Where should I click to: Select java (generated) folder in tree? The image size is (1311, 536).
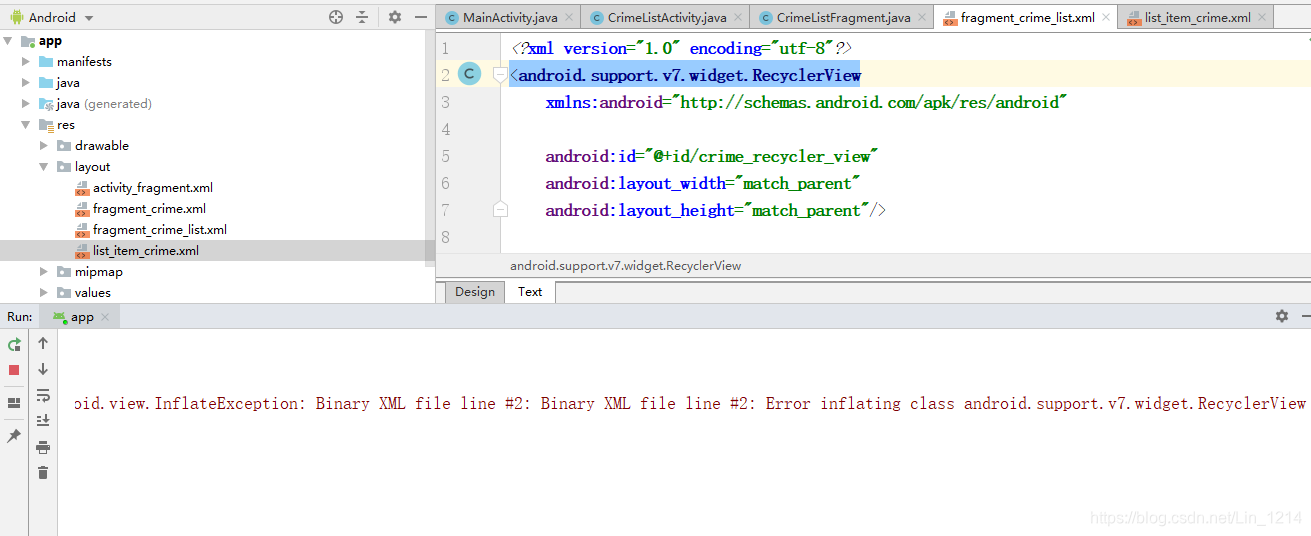[104, 103]
